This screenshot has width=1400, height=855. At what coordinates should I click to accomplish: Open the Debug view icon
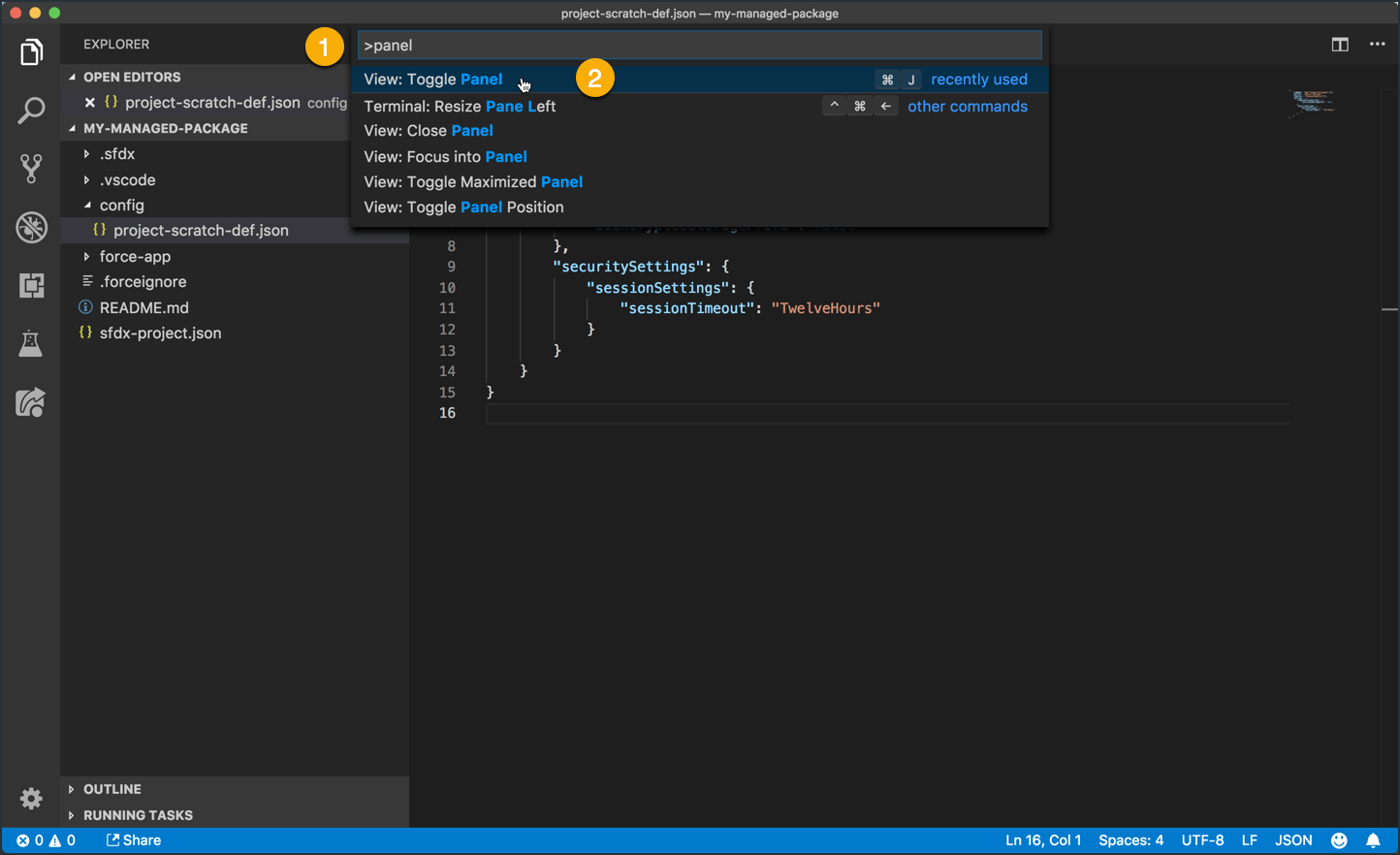[x=31, y=228]
